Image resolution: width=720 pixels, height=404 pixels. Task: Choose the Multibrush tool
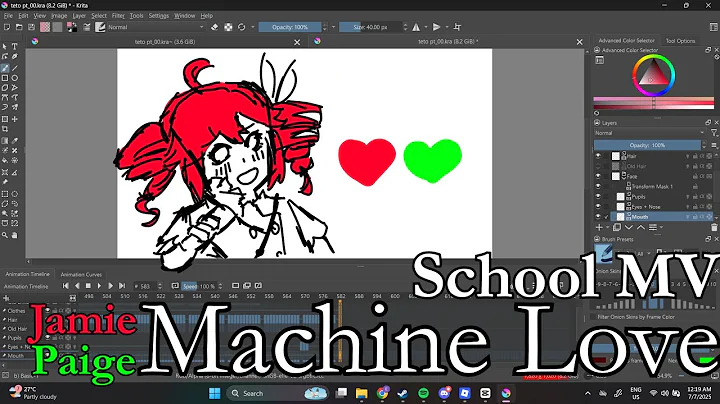click(15, 107)
